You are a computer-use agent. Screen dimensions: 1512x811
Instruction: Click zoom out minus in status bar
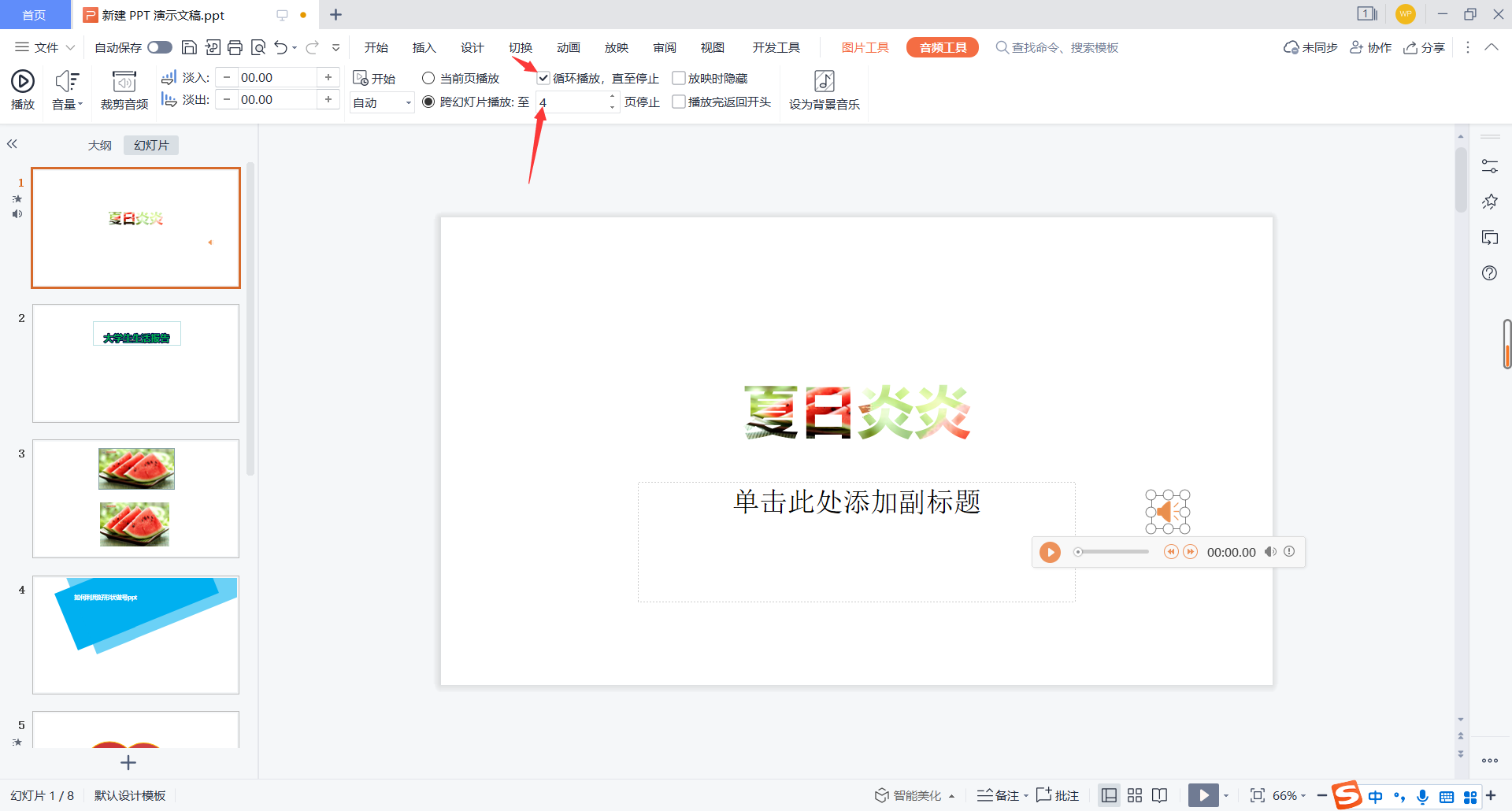[x=1322, y=795]
